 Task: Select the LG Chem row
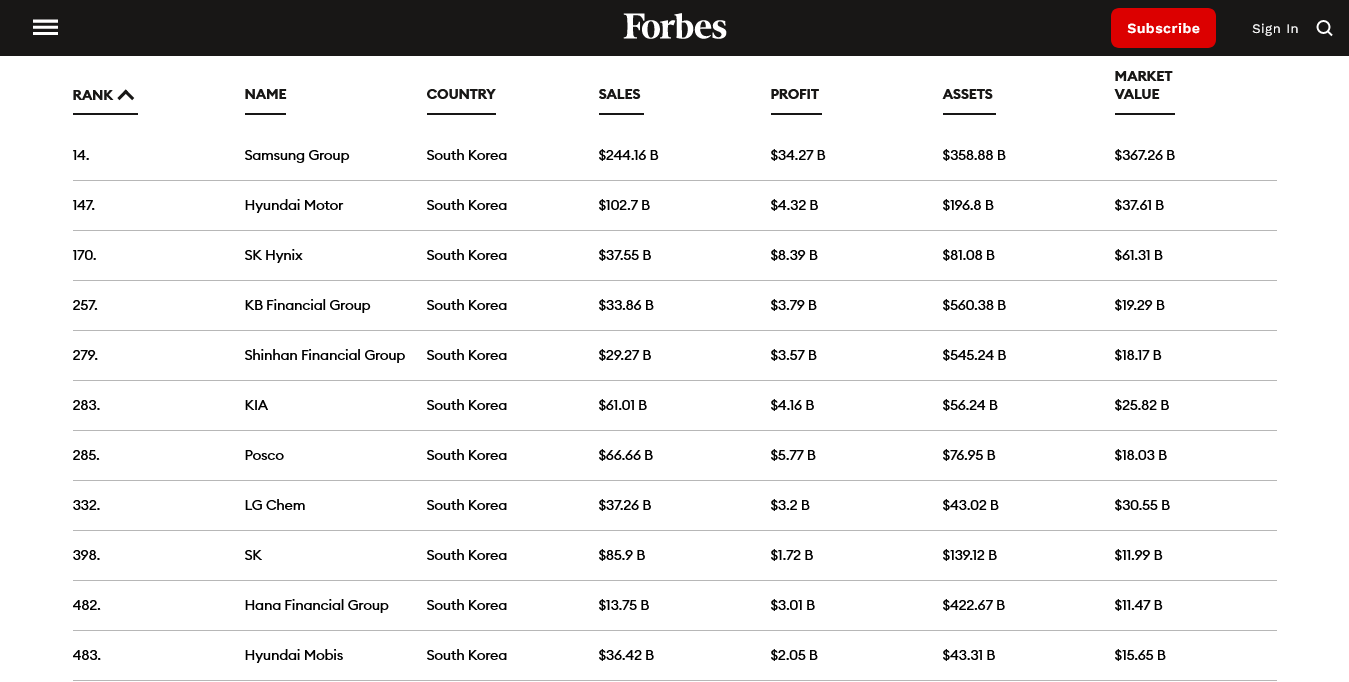(274, 505)
